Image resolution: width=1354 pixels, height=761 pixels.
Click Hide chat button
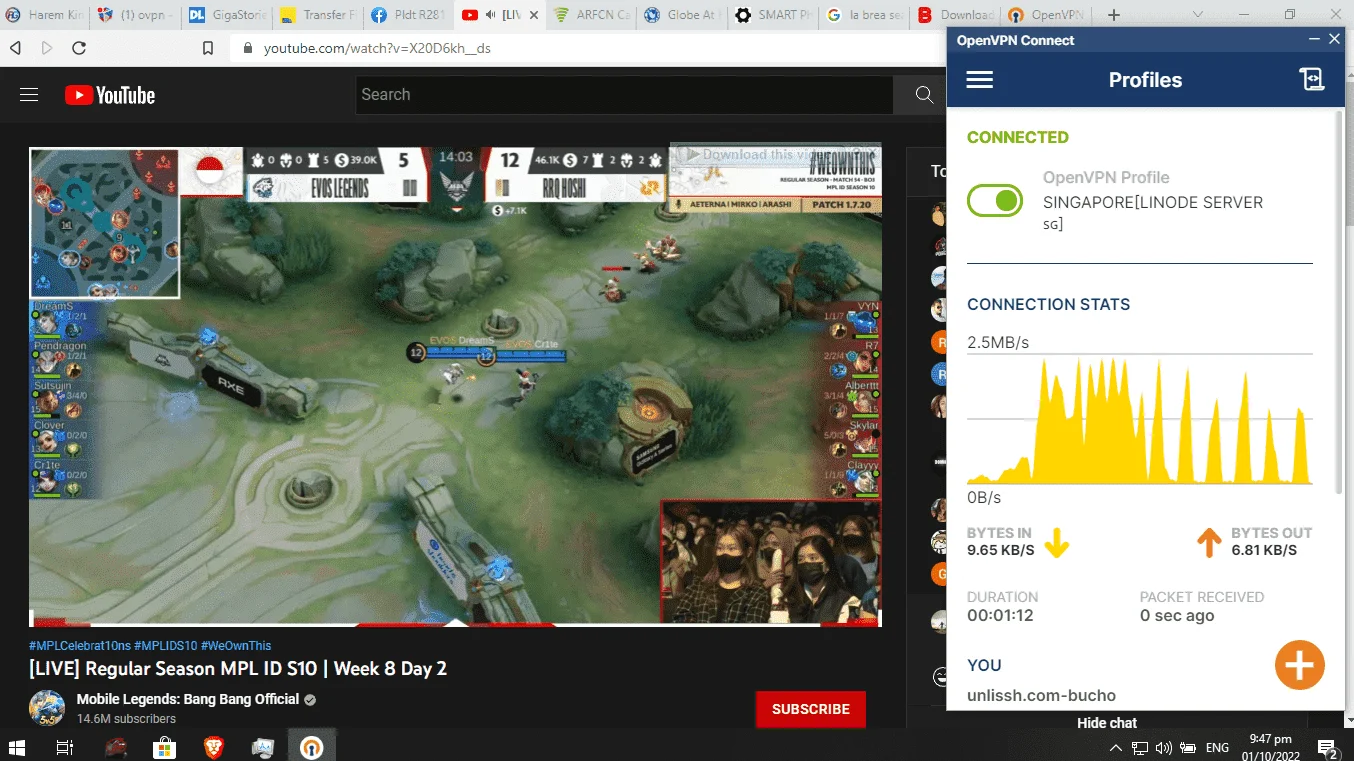[1107, 722]
